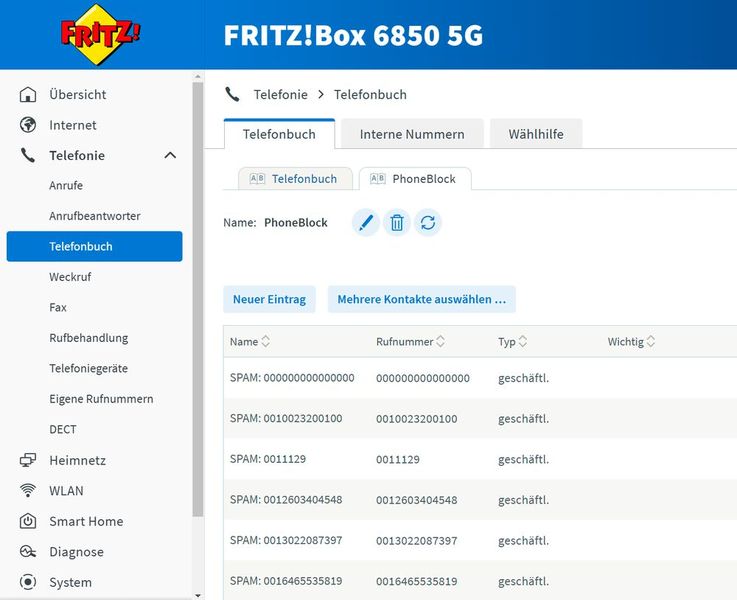Click the phone icon in the breadcrumb
This screenshot has height=600, width=737.
point(232,94)
